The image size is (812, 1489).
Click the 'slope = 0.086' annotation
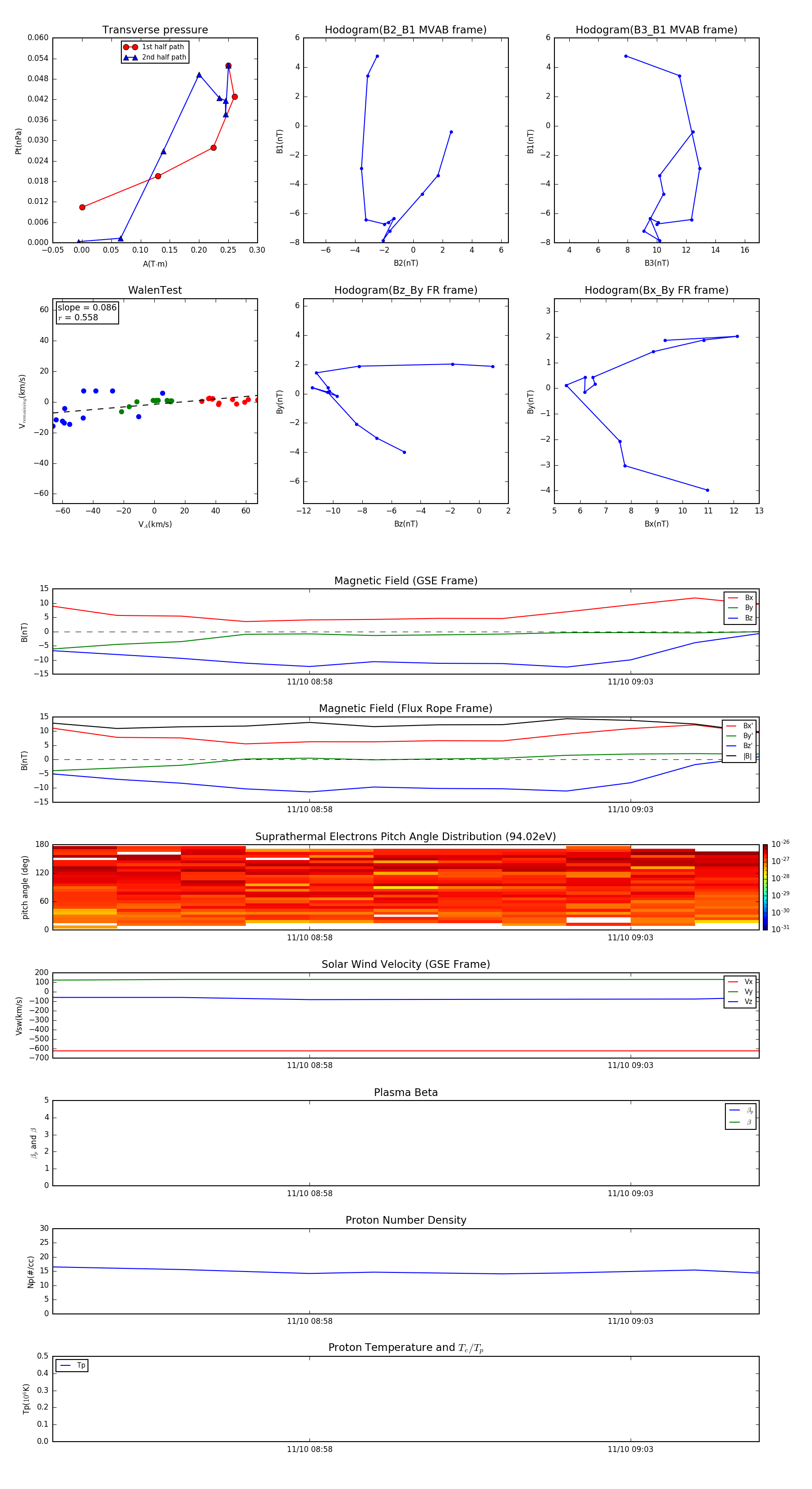pyautogui.click(x=87, y=308)
